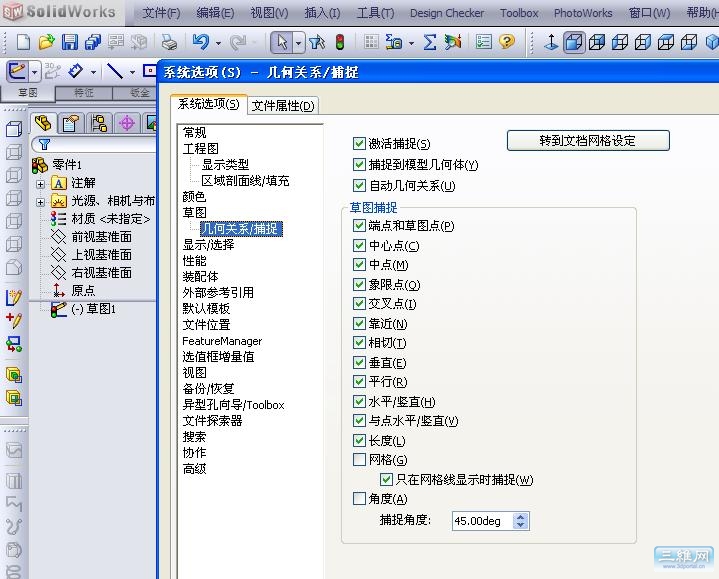Click the Undo arrow icon
719x579 pixels.
tap(201, 42)
